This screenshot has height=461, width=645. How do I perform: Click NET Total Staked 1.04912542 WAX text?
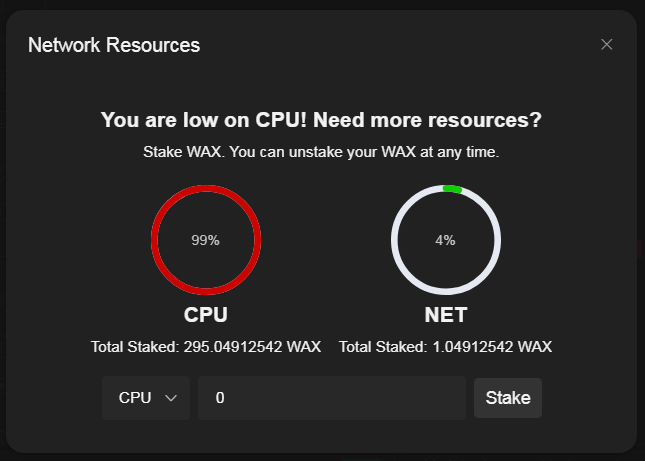(x=445, y=347)
